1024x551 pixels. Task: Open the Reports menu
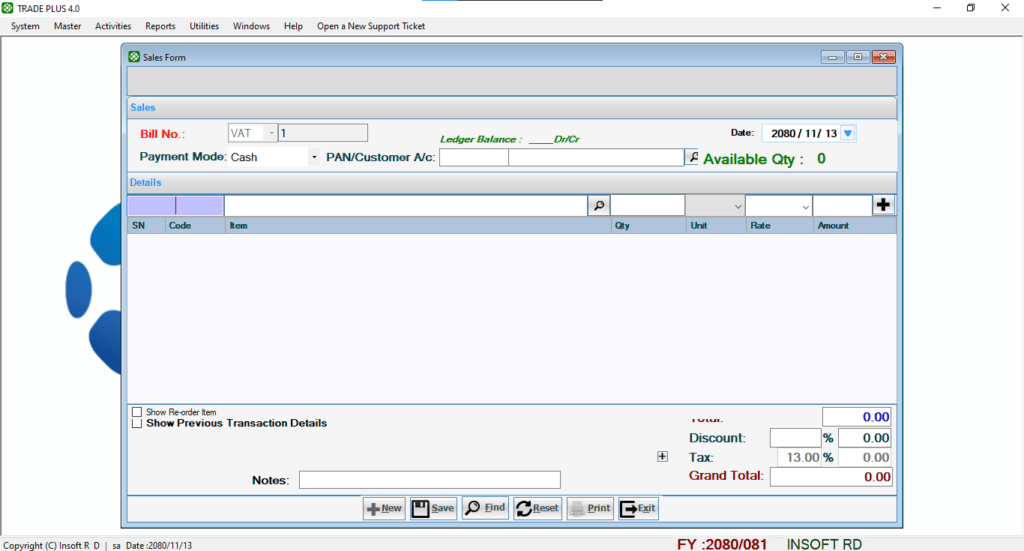(160, 26)
